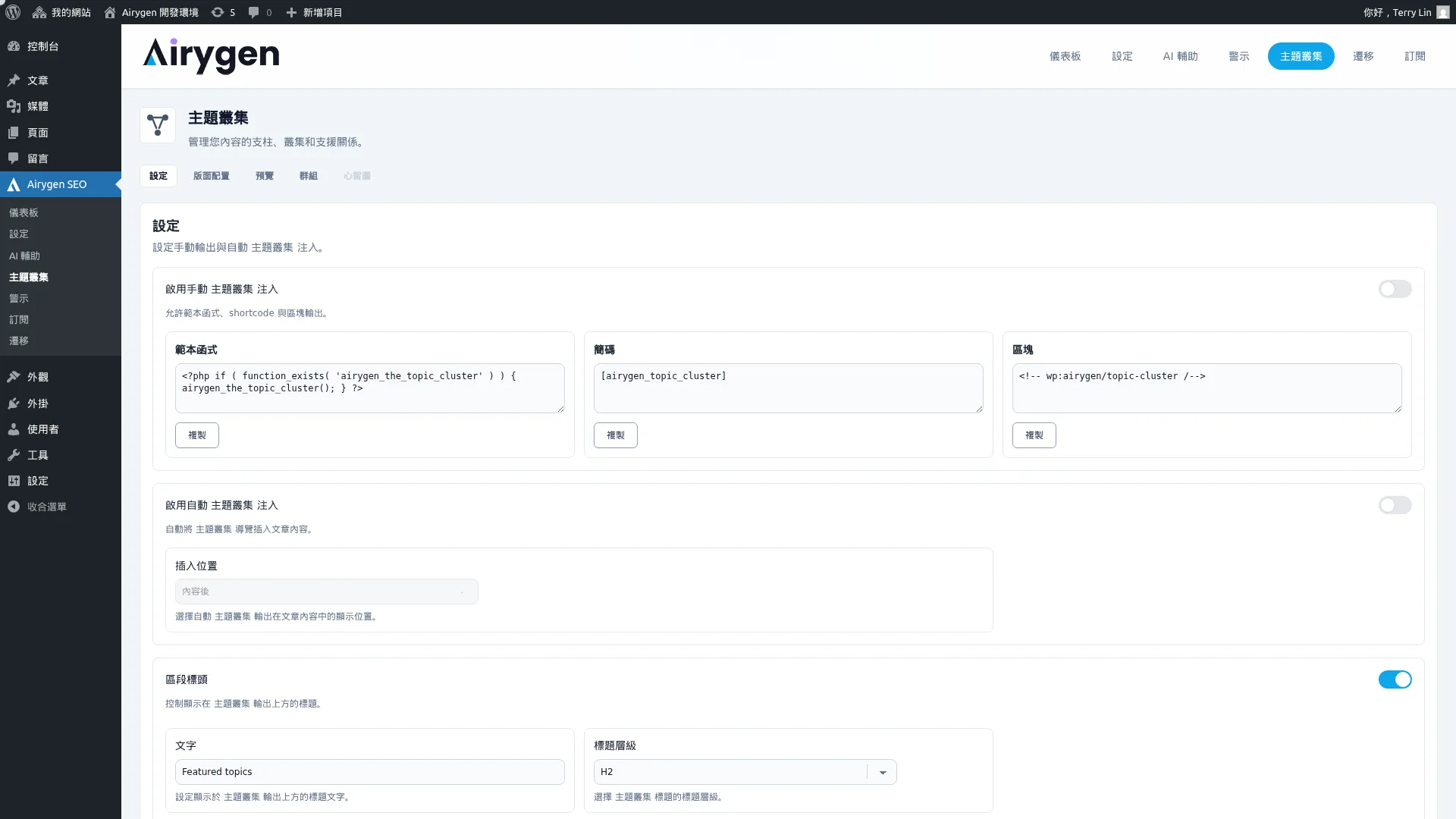Switch to the 版面配置 tab
Screen dimensions: 1456x819
[211, 175]
